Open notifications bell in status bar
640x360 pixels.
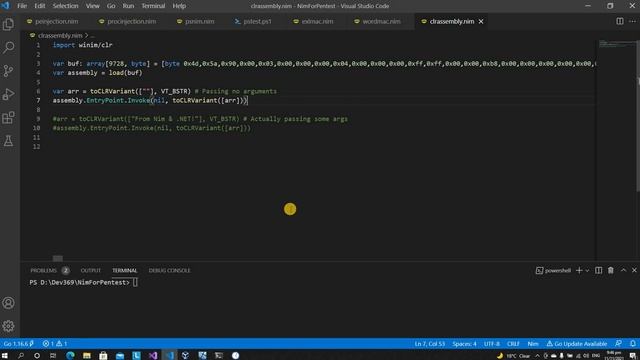(x=632, y=344)
